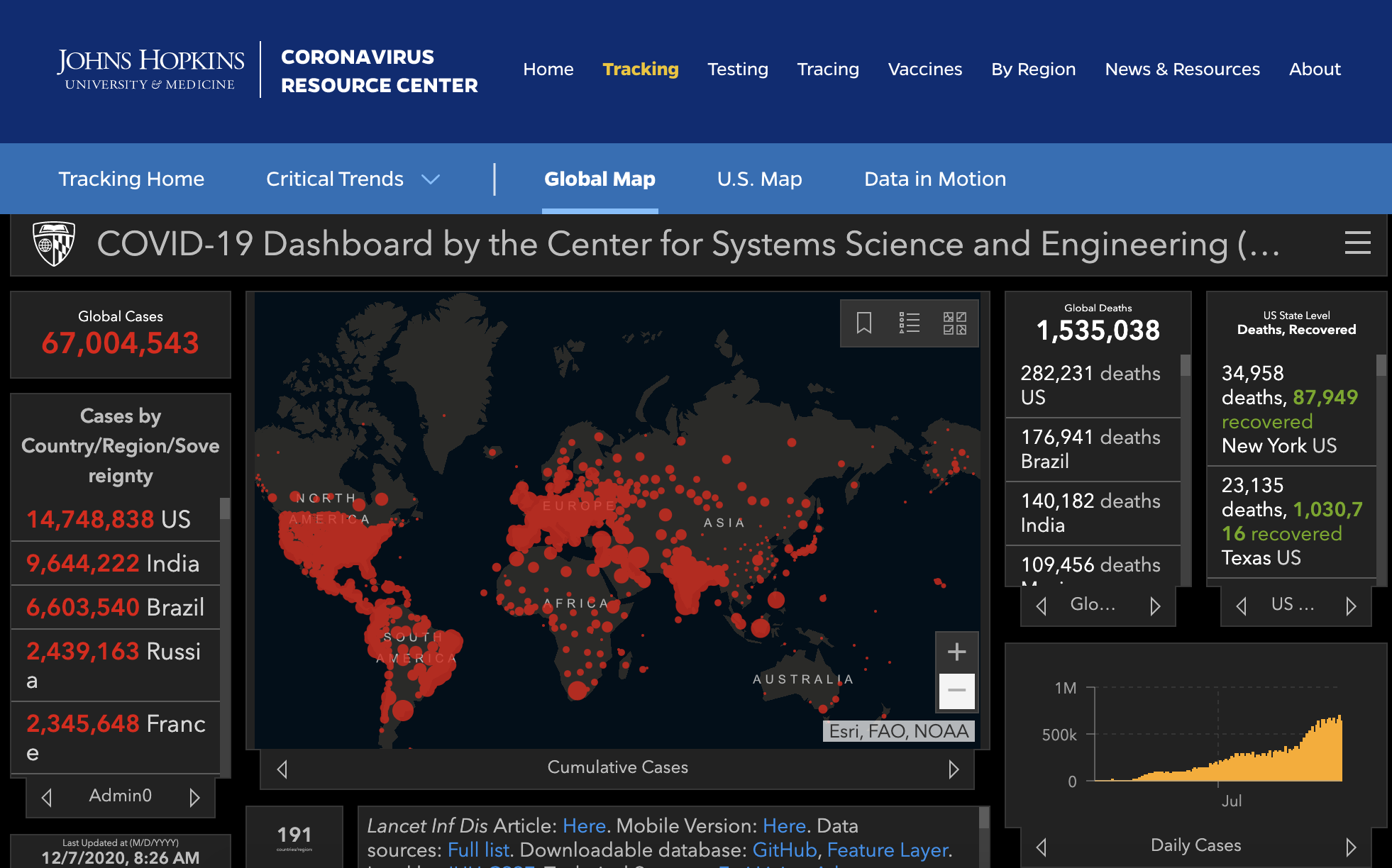Click right arrow next to Admin0
The height and width of the screenshot is (868, 1392).
tap(194, 798)
